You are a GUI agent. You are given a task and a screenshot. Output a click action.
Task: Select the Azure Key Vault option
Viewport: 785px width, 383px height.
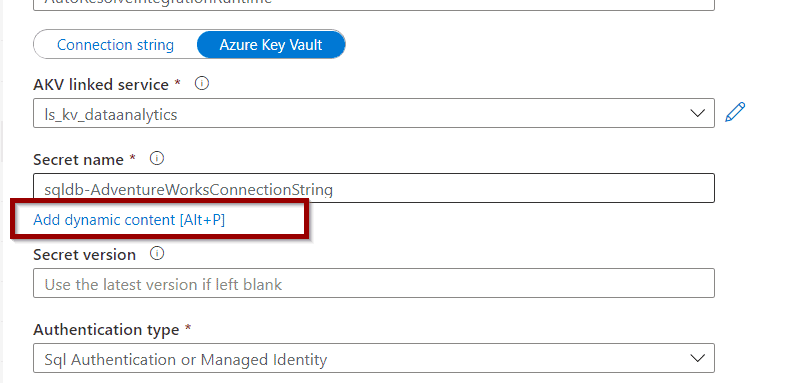click(271, 45)
